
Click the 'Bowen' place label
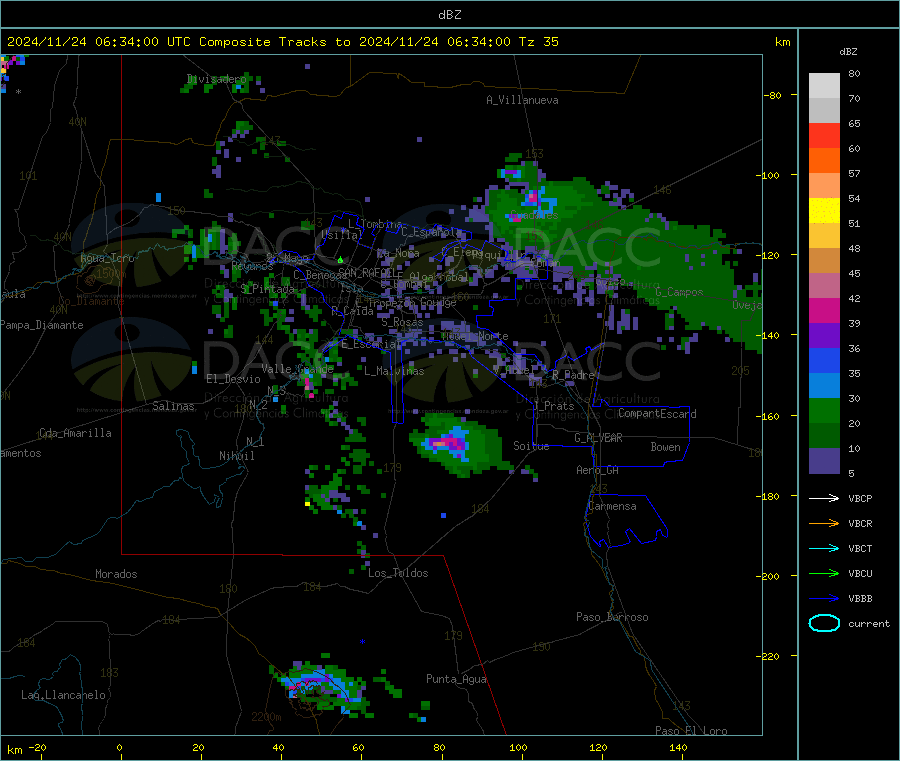point(665,447)
